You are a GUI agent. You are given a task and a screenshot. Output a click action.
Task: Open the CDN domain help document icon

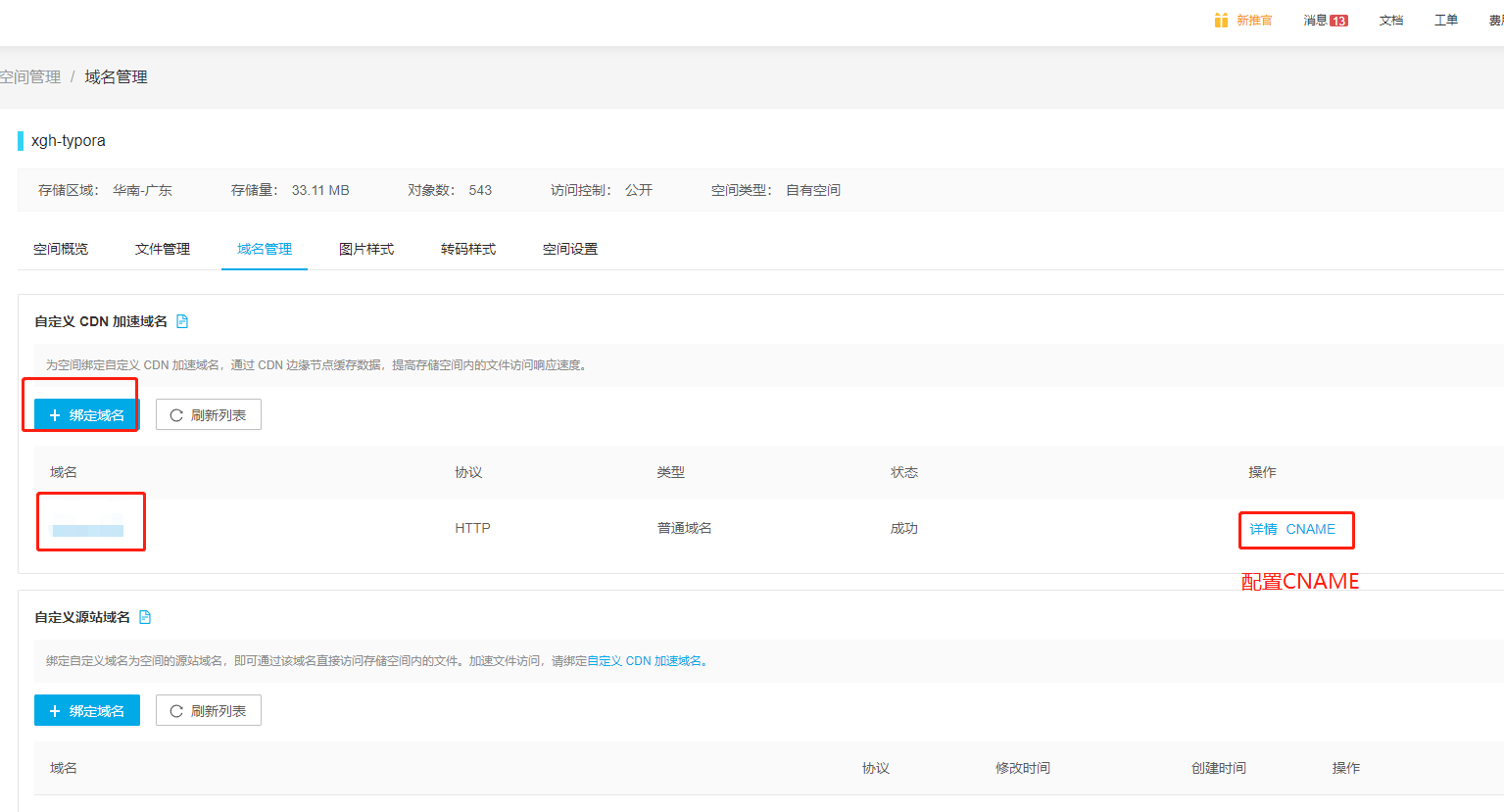click(182, 321)
